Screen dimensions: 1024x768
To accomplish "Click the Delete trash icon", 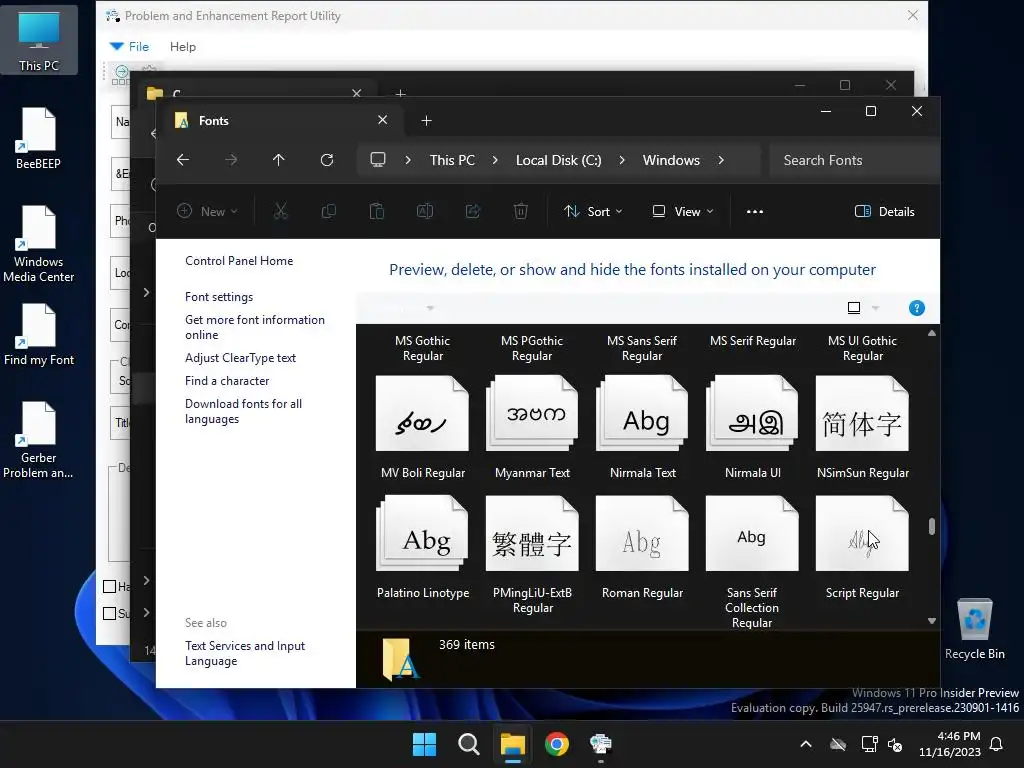I will click(520, 211).
